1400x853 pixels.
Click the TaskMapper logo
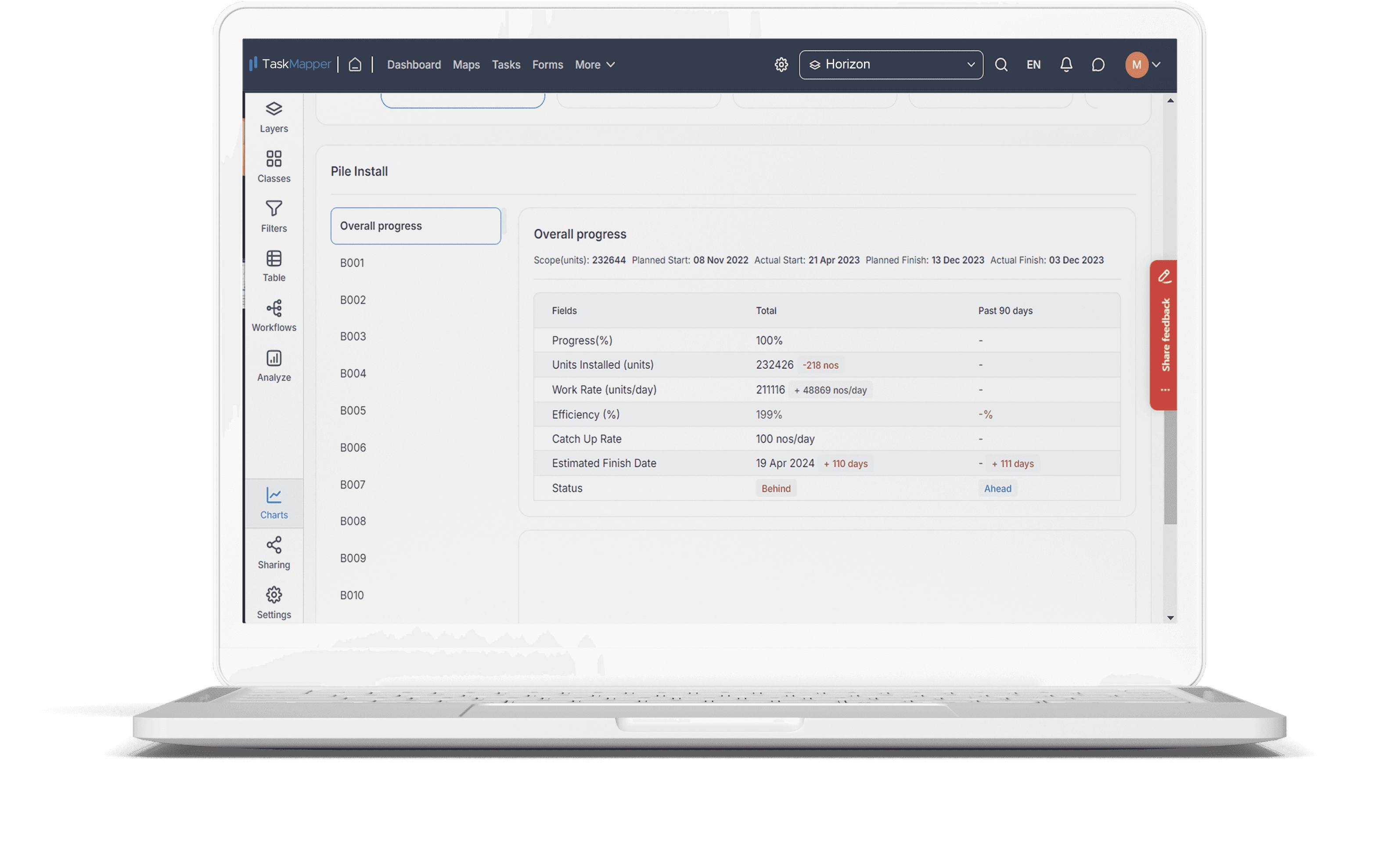coord(290,64)
